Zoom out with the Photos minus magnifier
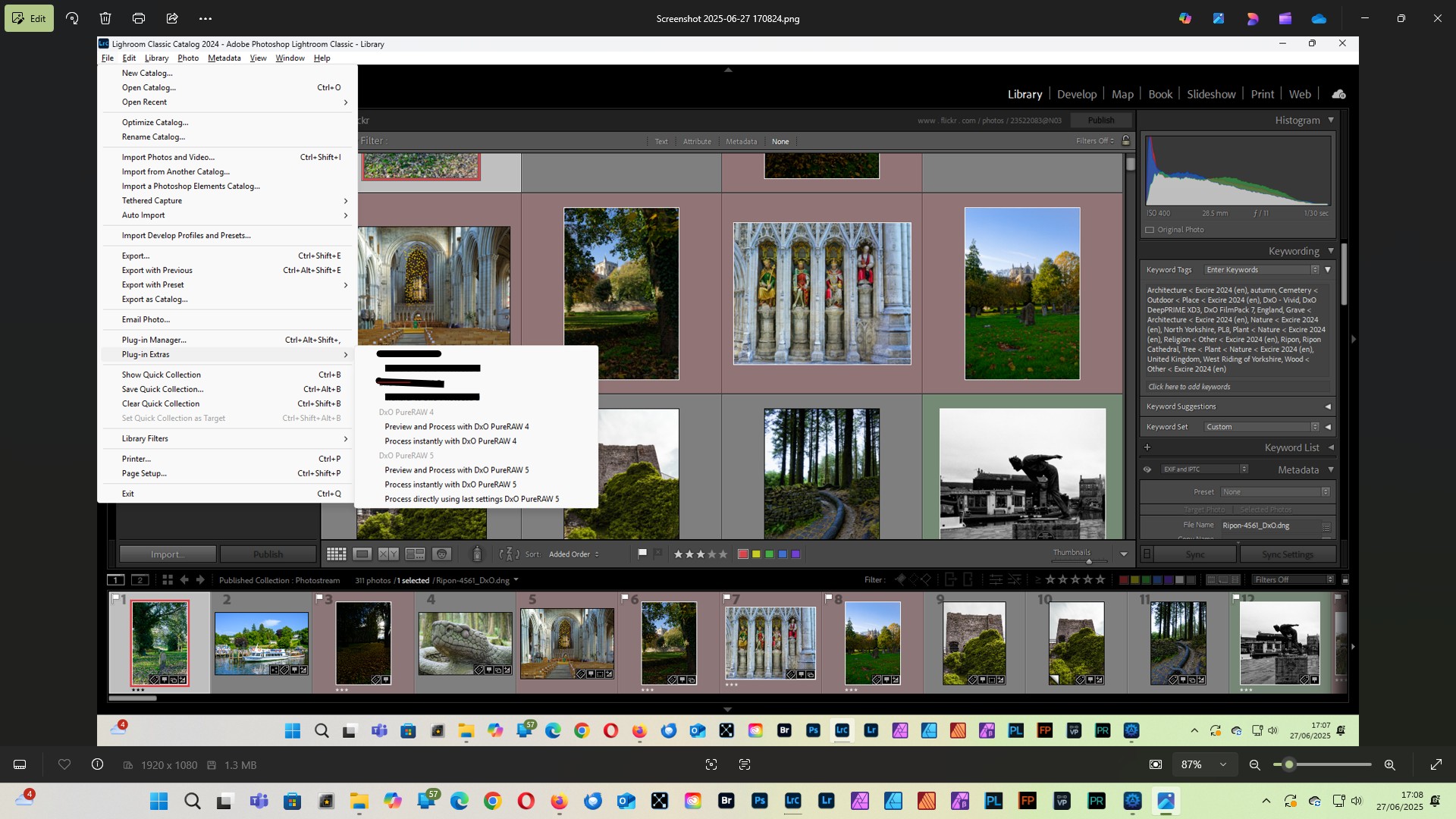This screenshot has height=819, width=1456. [1255, 764]
